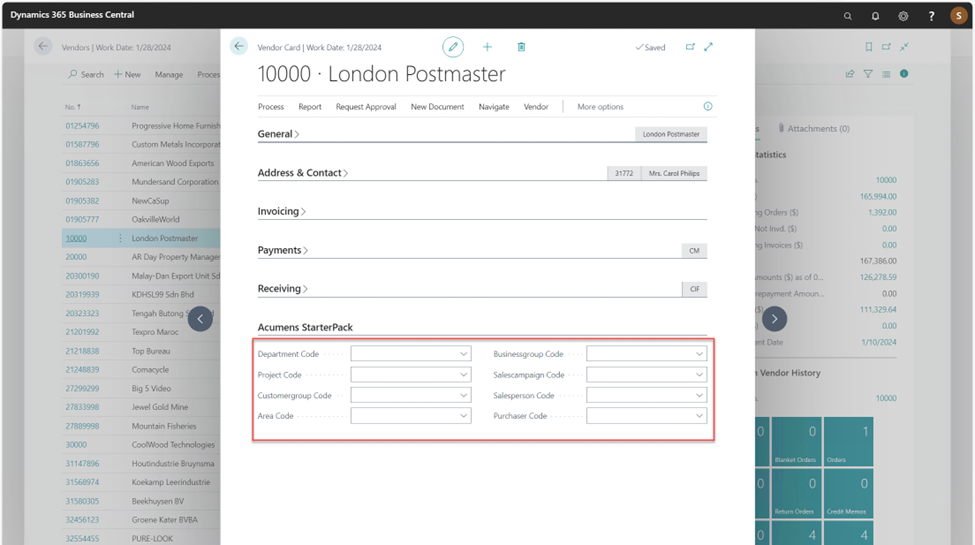Open the Report menu
This screenshot has height=545, width=975.
(310, 106)
